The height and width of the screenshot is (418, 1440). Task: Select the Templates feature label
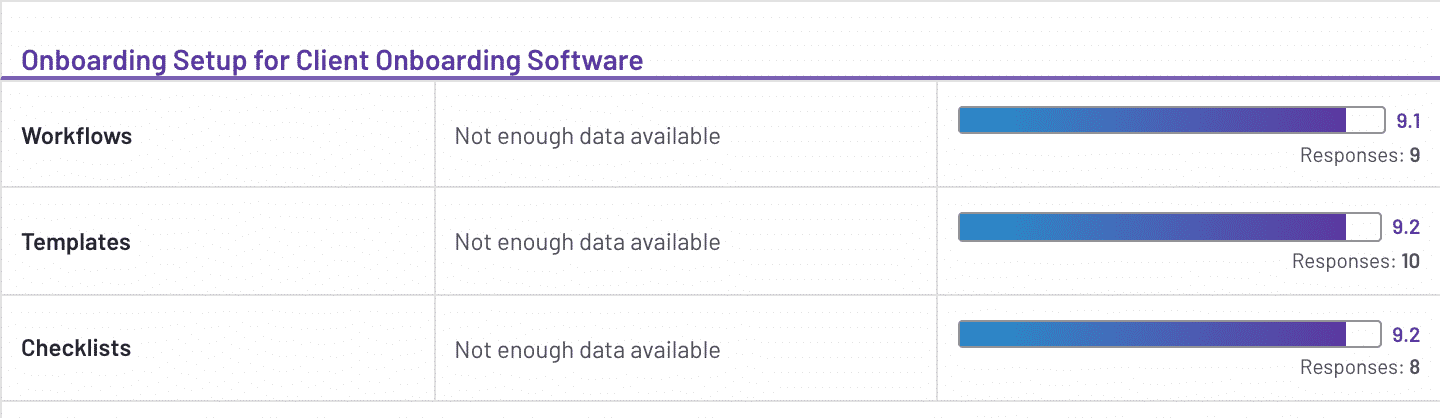click(x=76, y=242)
